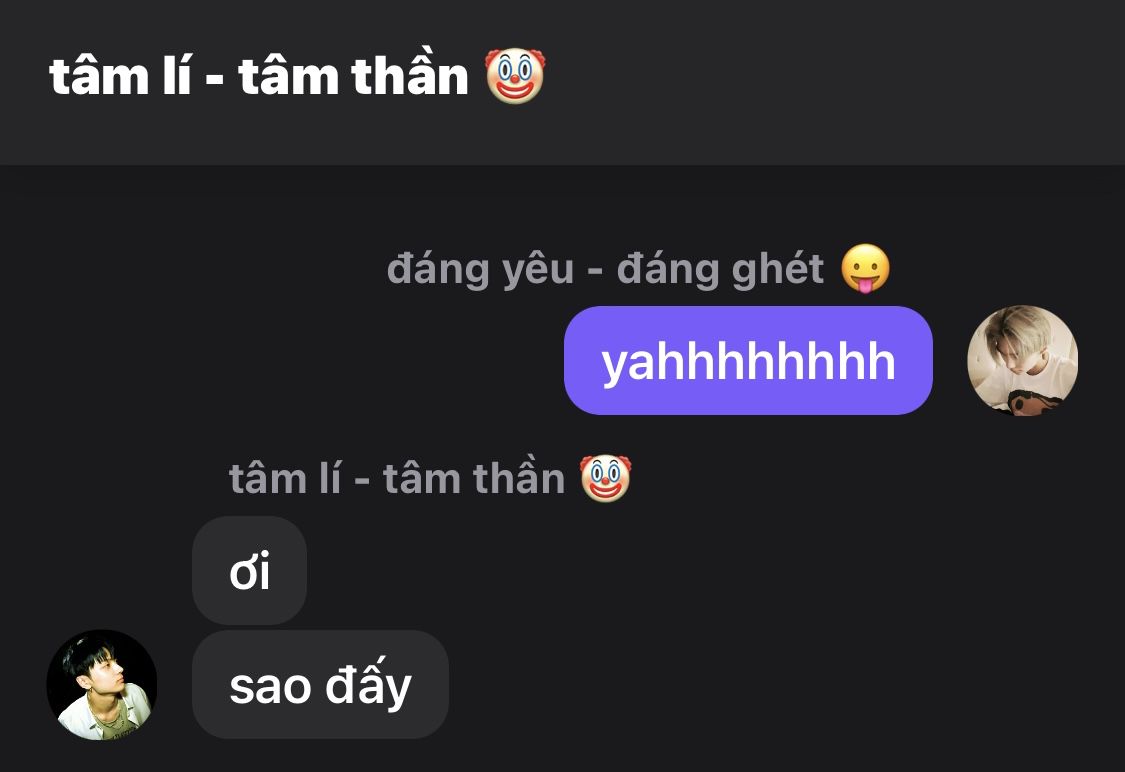Click the đáng yêu part of sender name
1125x772 pixels.
pyautogui.click(x=481, y=270)
